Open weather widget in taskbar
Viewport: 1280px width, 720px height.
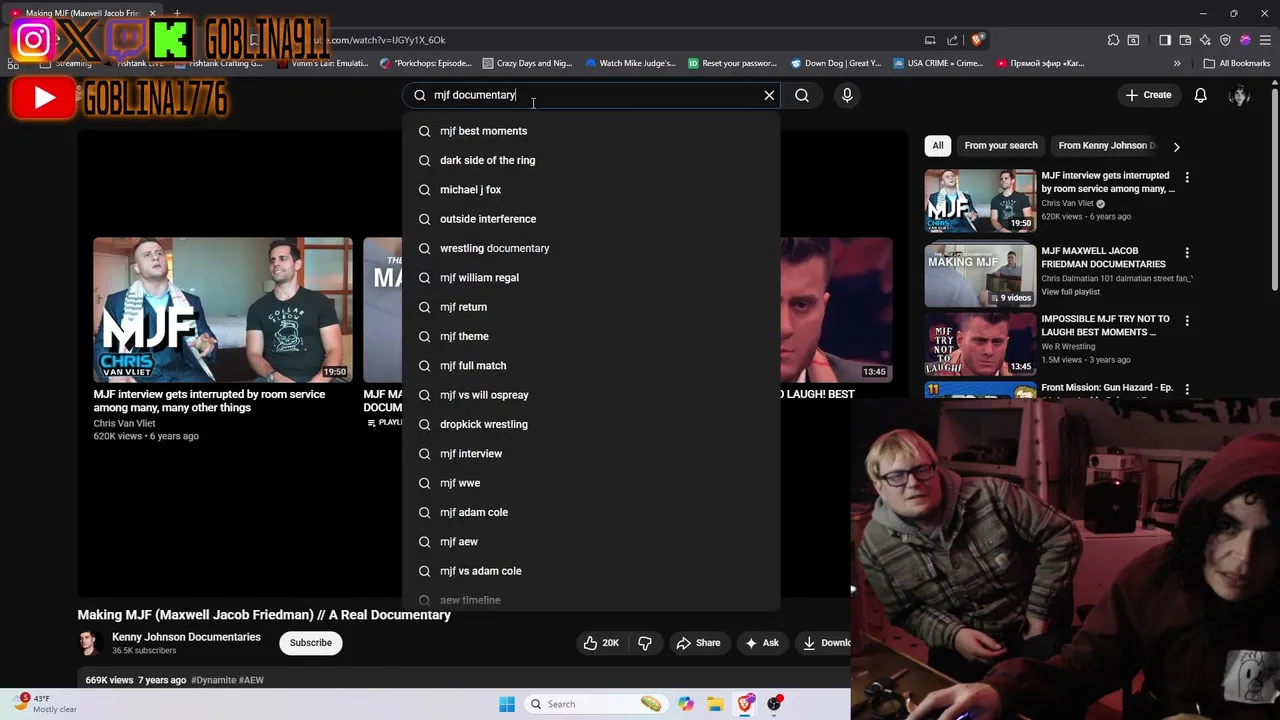[44, 704]
